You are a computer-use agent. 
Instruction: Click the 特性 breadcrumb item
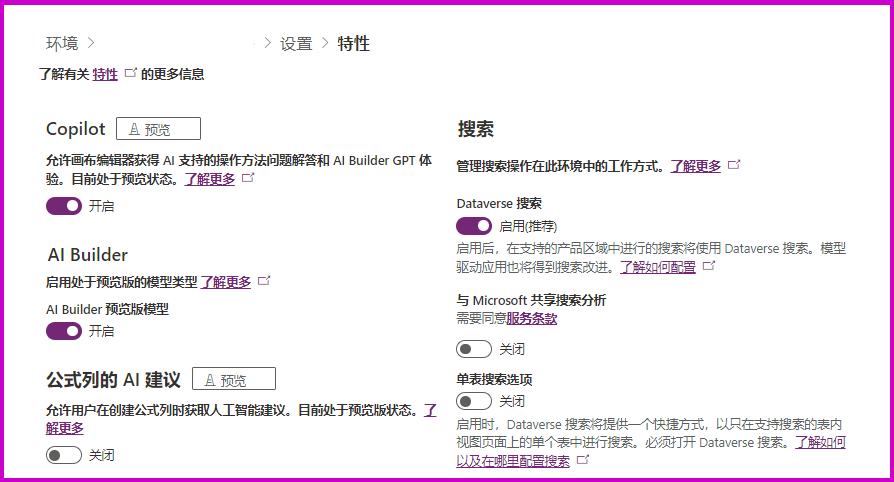pyautogui.click(x=353, y=43)
